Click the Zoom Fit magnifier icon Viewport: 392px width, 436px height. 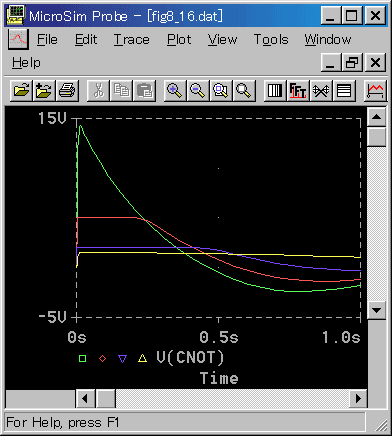pyautogui.click(x=244, y=90)
